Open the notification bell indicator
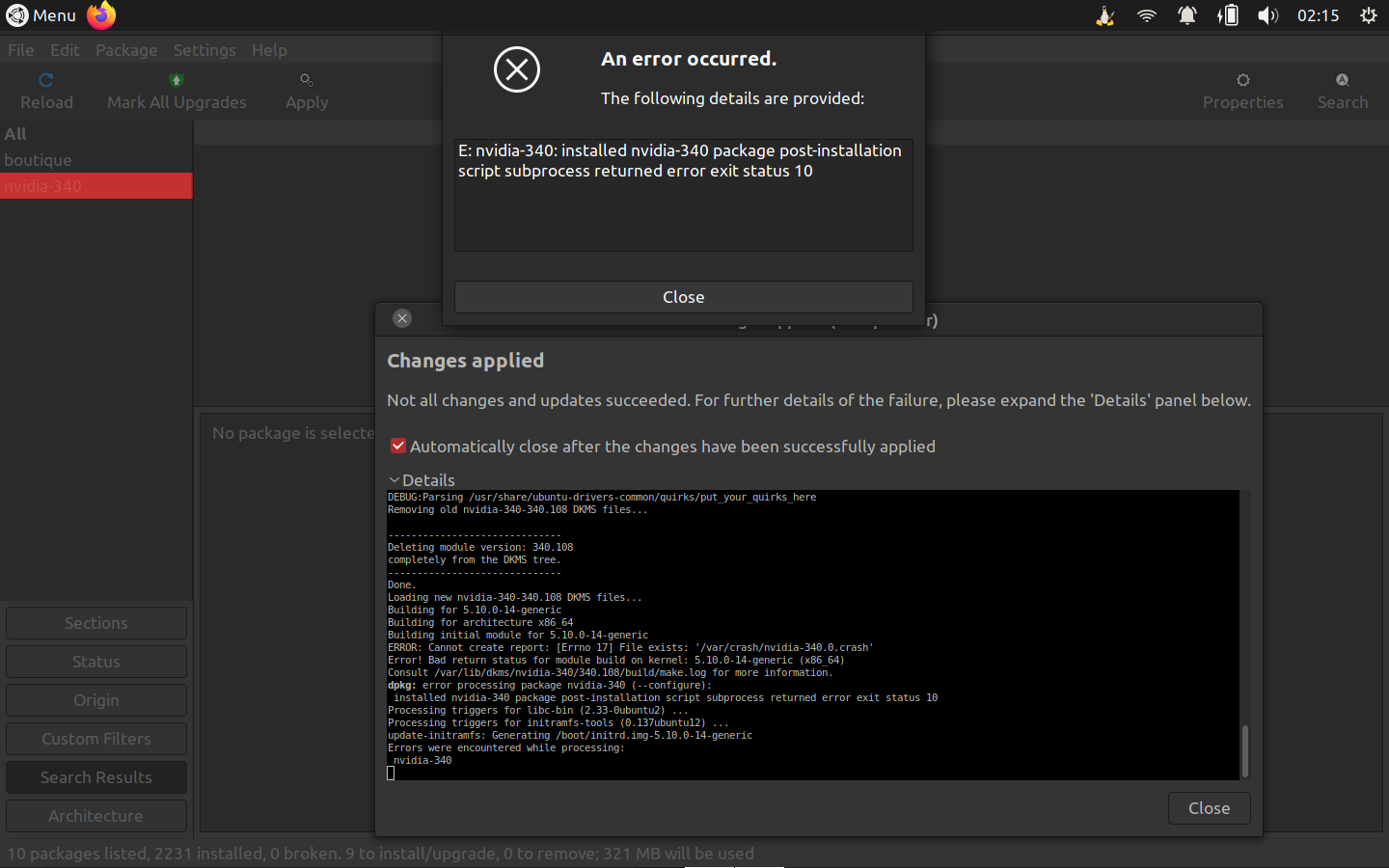 (1186, 15)
